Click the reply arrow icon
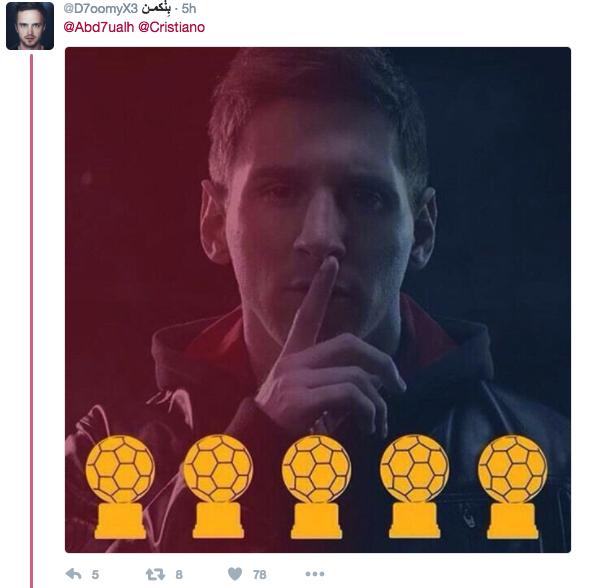This screenshot has width=591, height=588. point(73,574)
